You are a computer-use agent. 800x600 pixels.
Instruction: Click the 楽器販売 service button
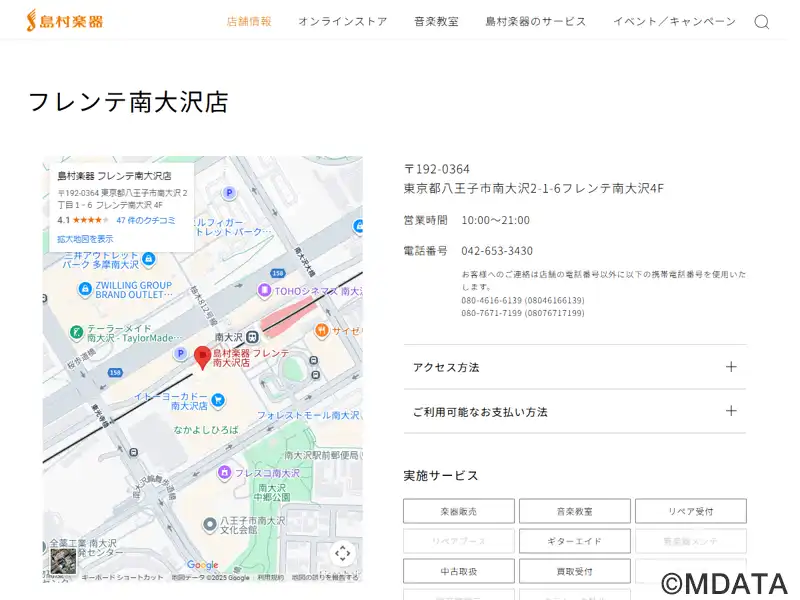click(459, 511)
